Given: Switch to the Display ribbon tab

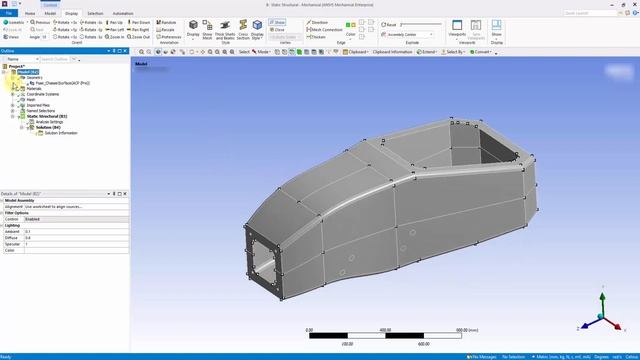Looking at the screenshot, I should (x=71, y=13).
